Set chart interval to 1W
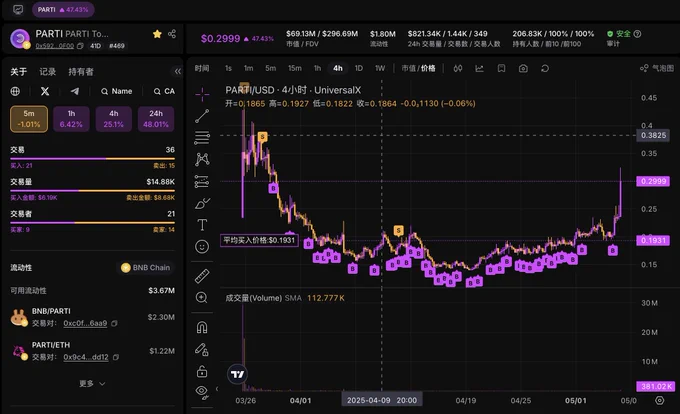680x414 pixels. click(380, 68)
